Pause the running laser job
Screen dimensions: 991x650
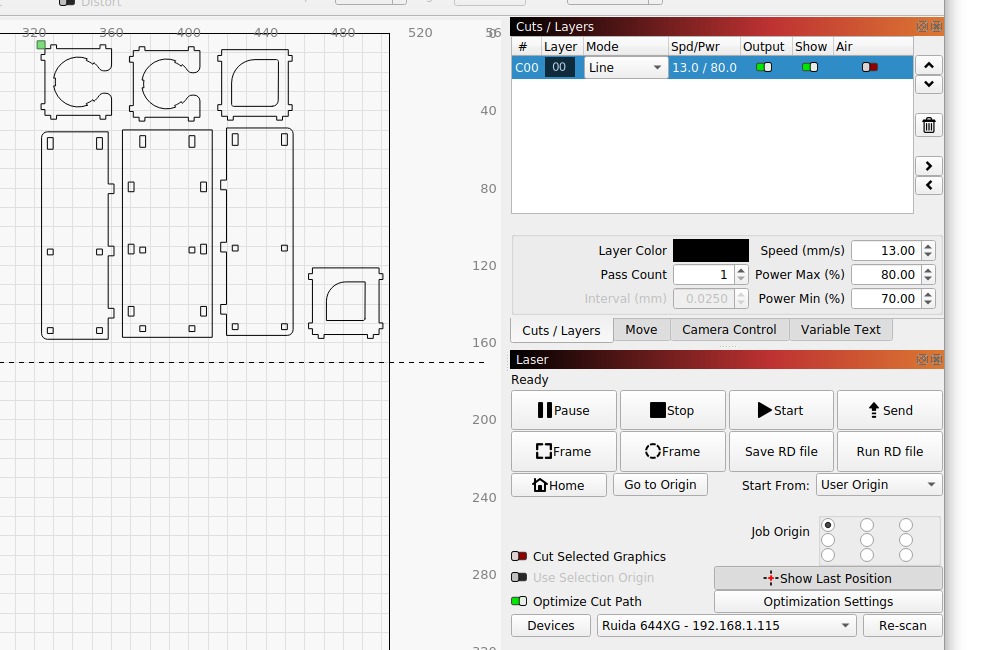564,410
